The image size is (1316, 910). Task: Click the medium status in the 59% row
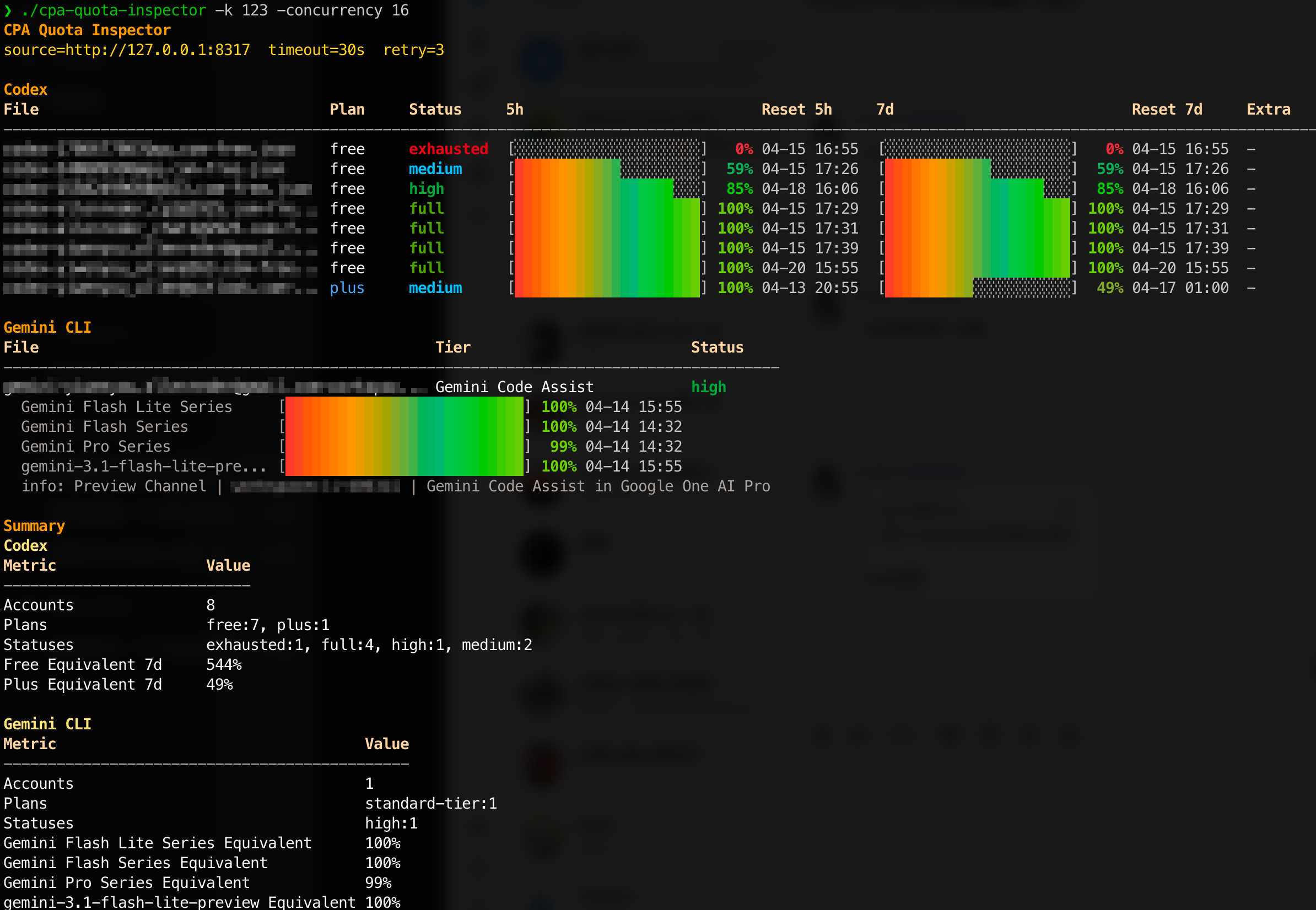435,169
